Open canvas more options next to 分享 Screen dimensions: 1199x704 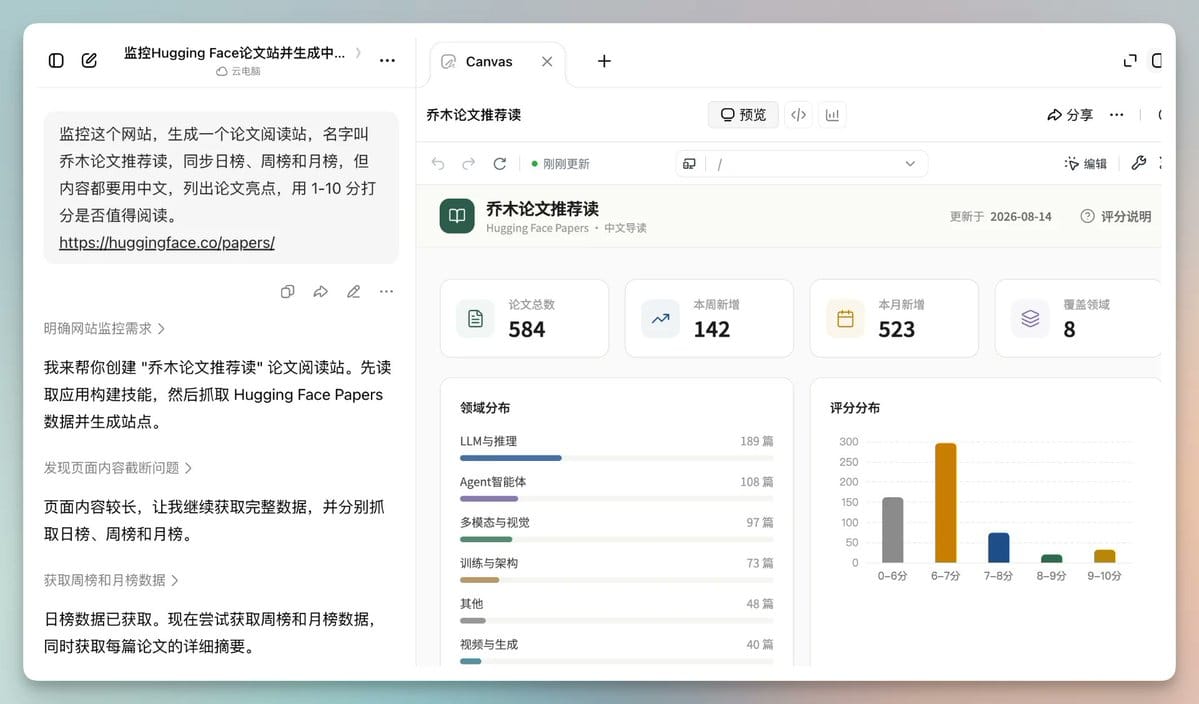click(x=1116, y=115)
